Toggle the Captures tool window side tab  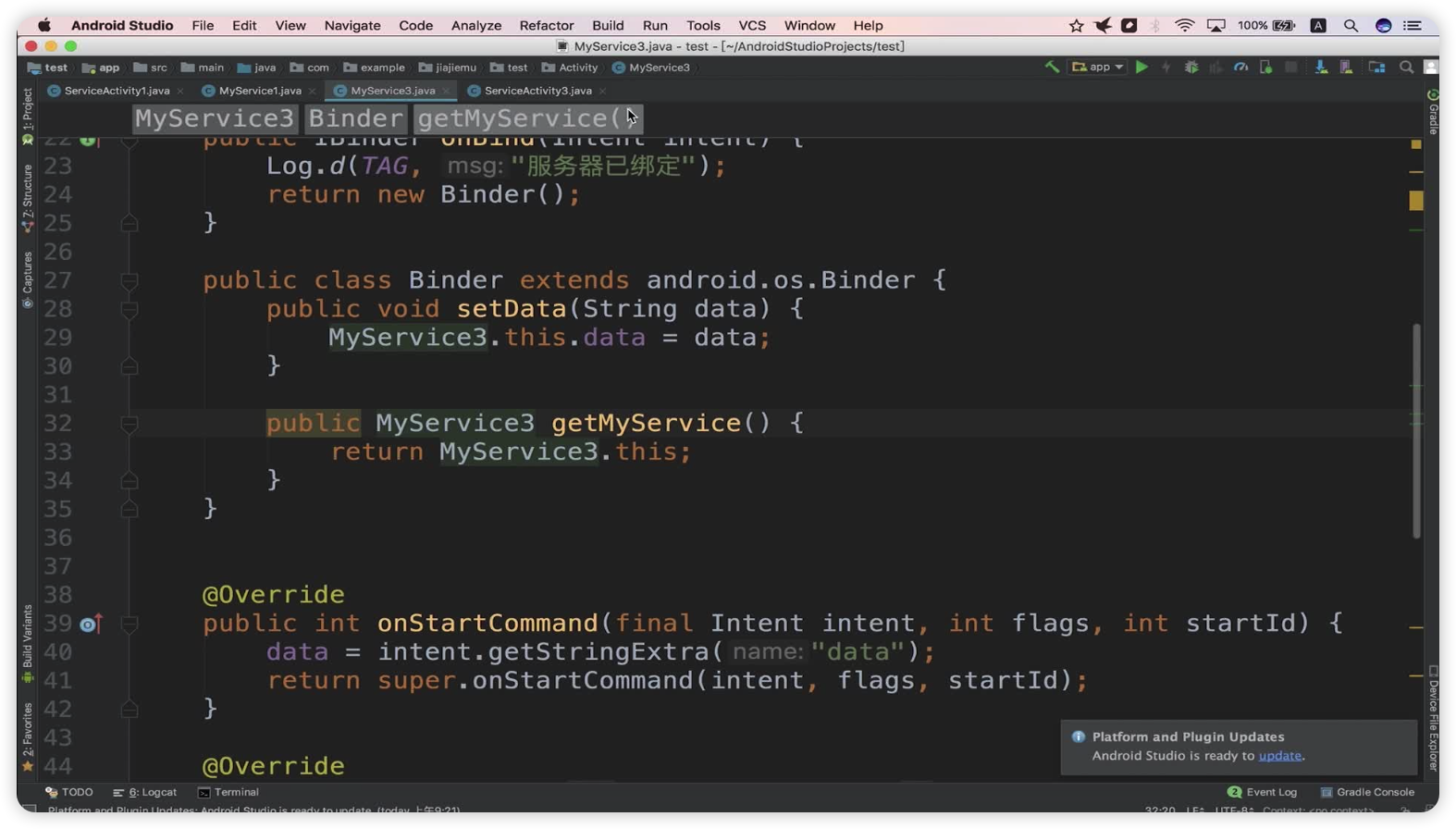27,279
